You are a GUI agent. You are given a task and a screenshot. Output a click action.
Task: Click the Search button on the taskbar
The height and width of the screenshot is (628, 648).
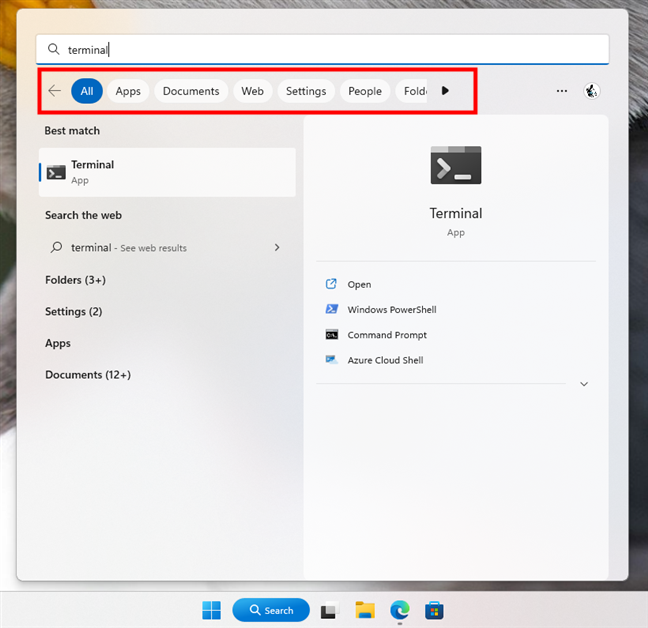point(271,610)
